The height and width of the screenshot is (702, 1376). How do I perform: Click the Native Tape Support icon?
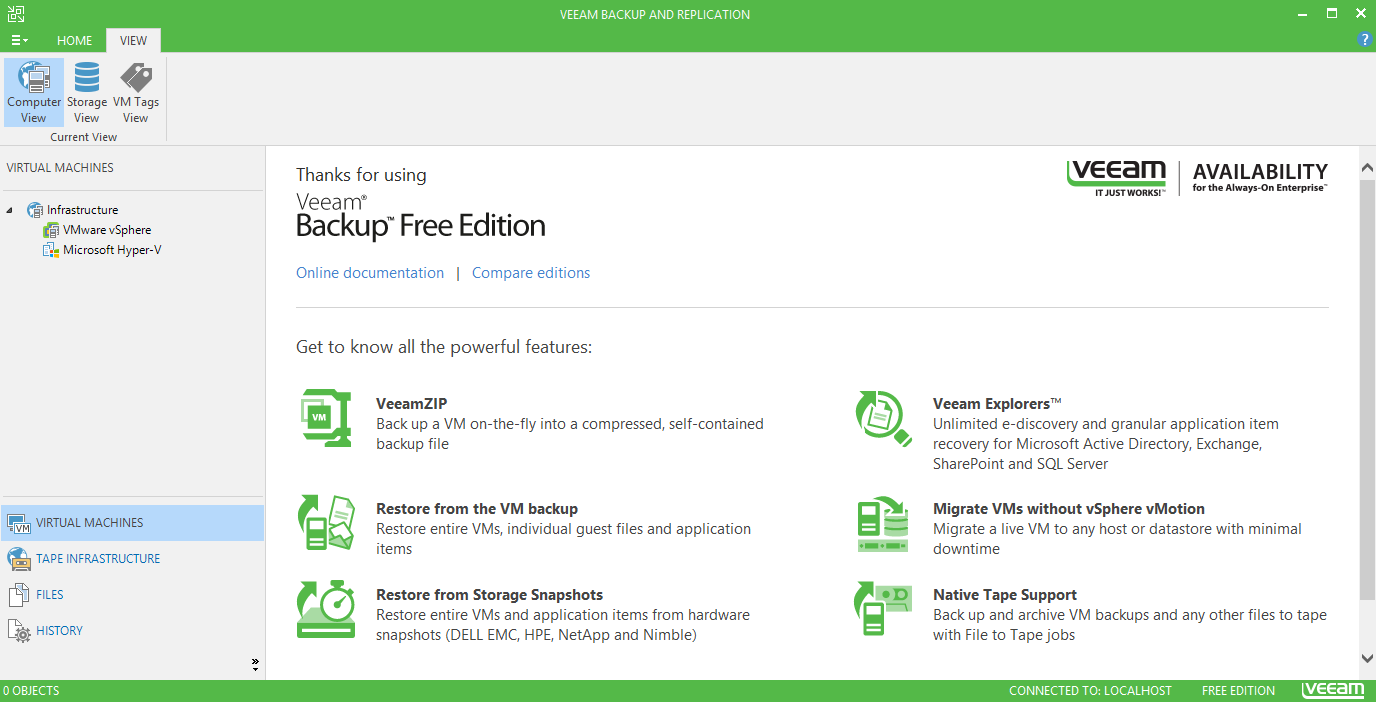[x=883, y=608]
